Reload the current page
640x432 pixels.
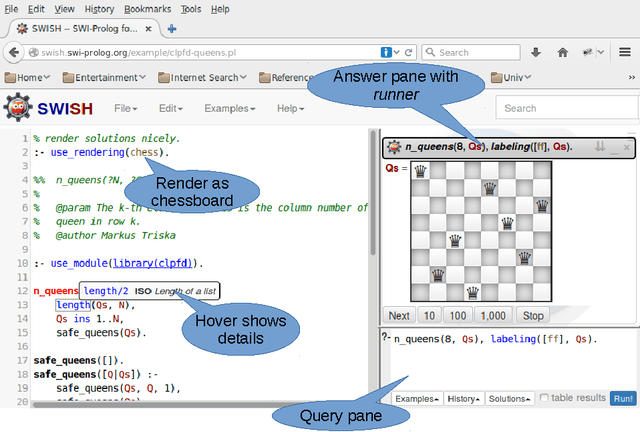(410, 52)
